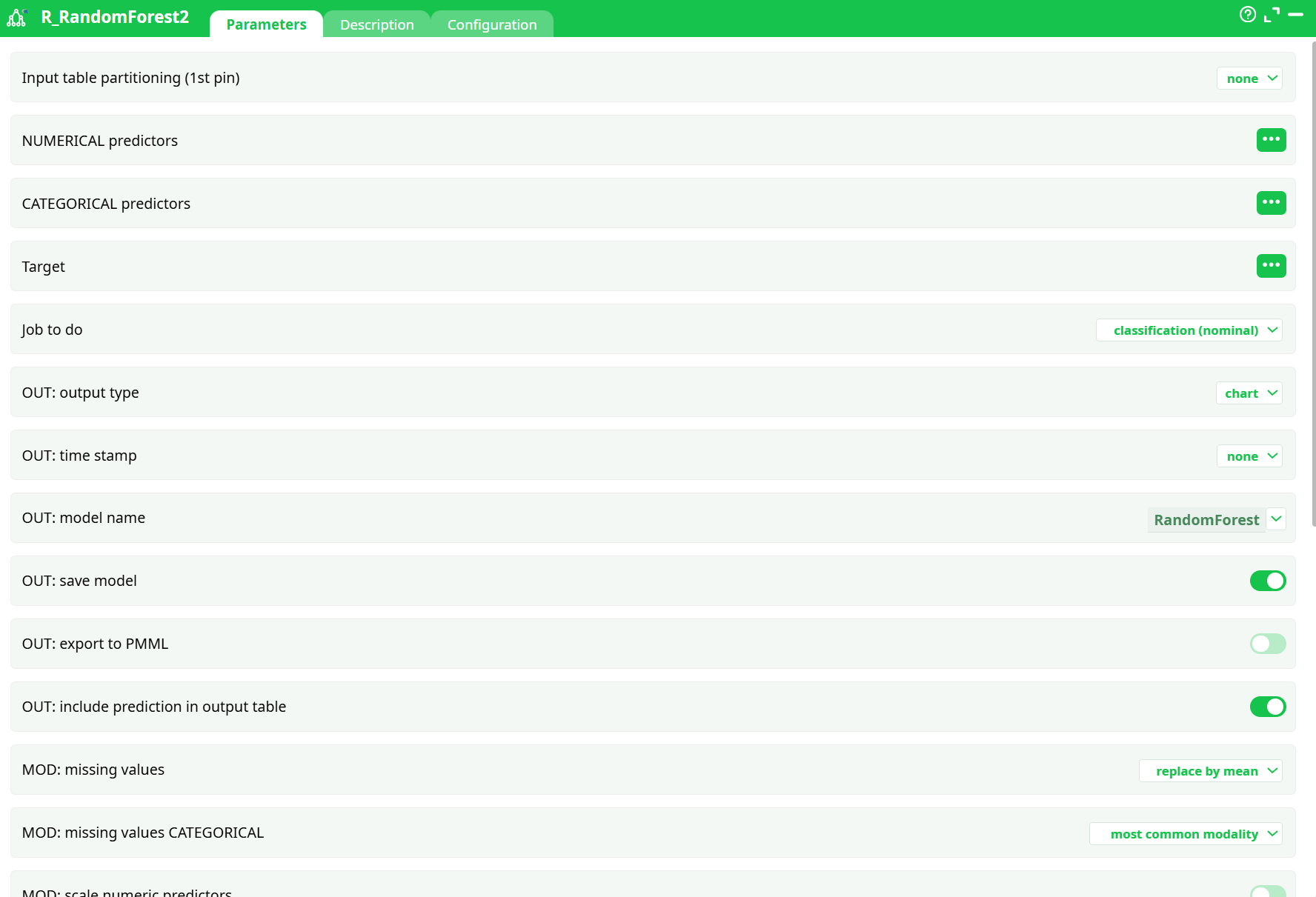Open the Configuration tab
This screenshot has width=1316, height=897.
point(491,24)
